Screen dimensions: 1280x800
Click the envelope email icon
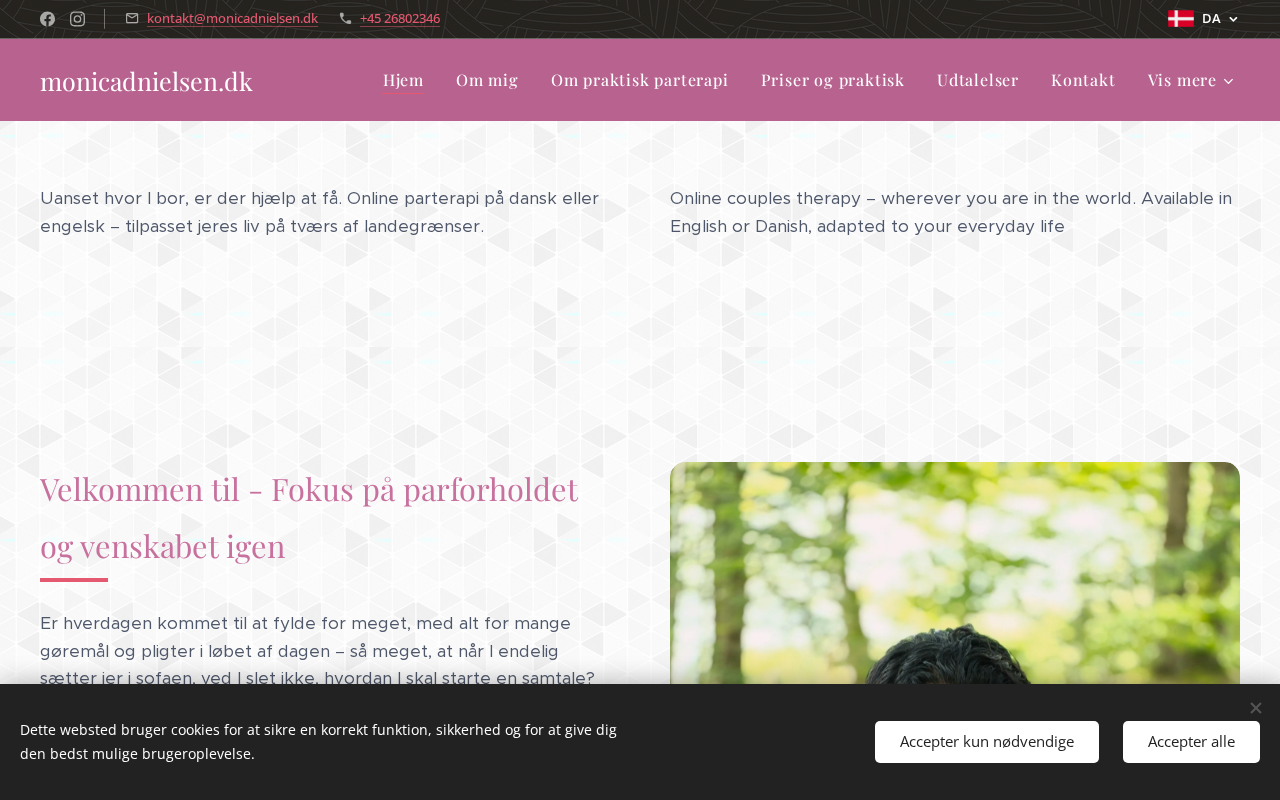[132, 18]
